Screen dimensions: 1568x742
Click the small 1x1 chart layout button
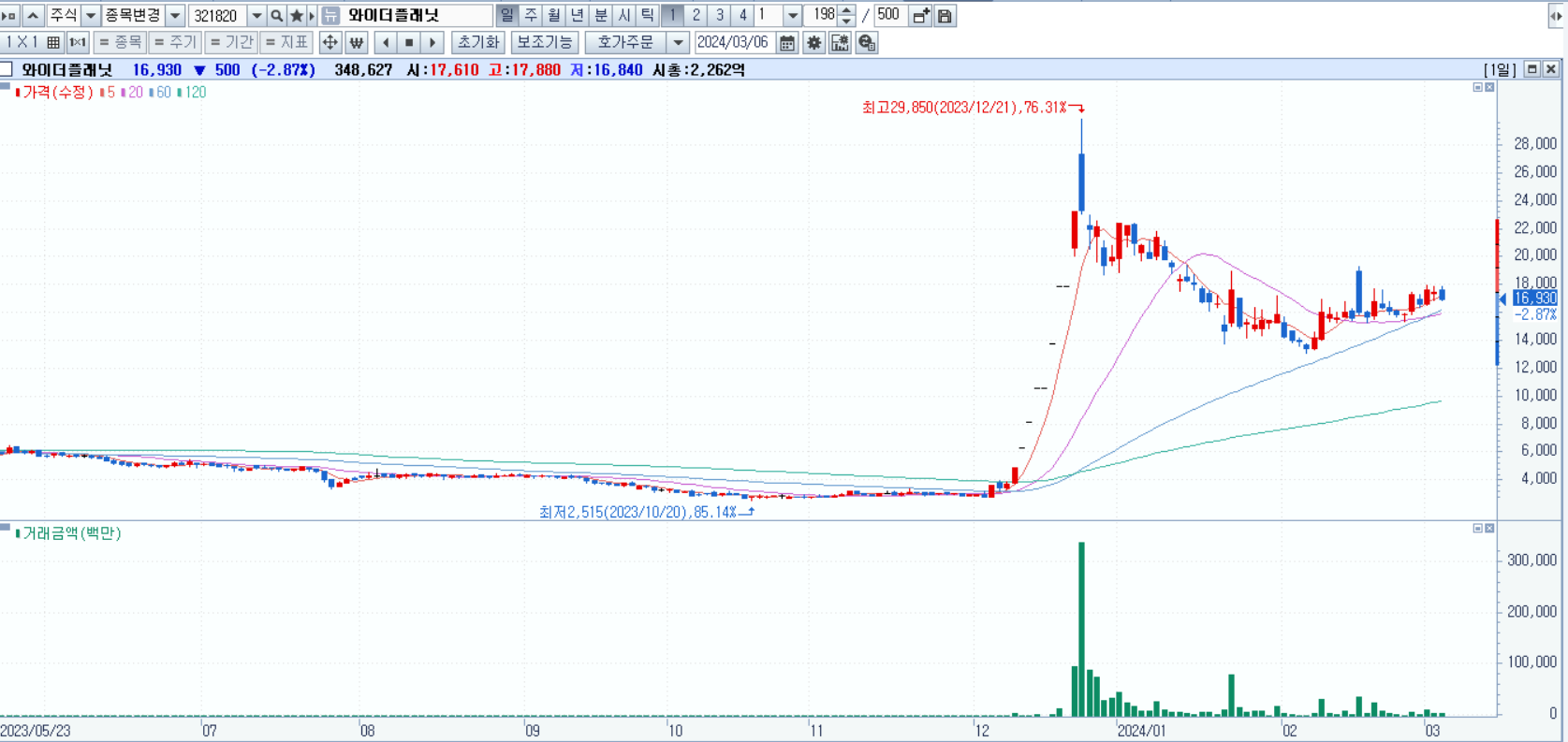78,42
